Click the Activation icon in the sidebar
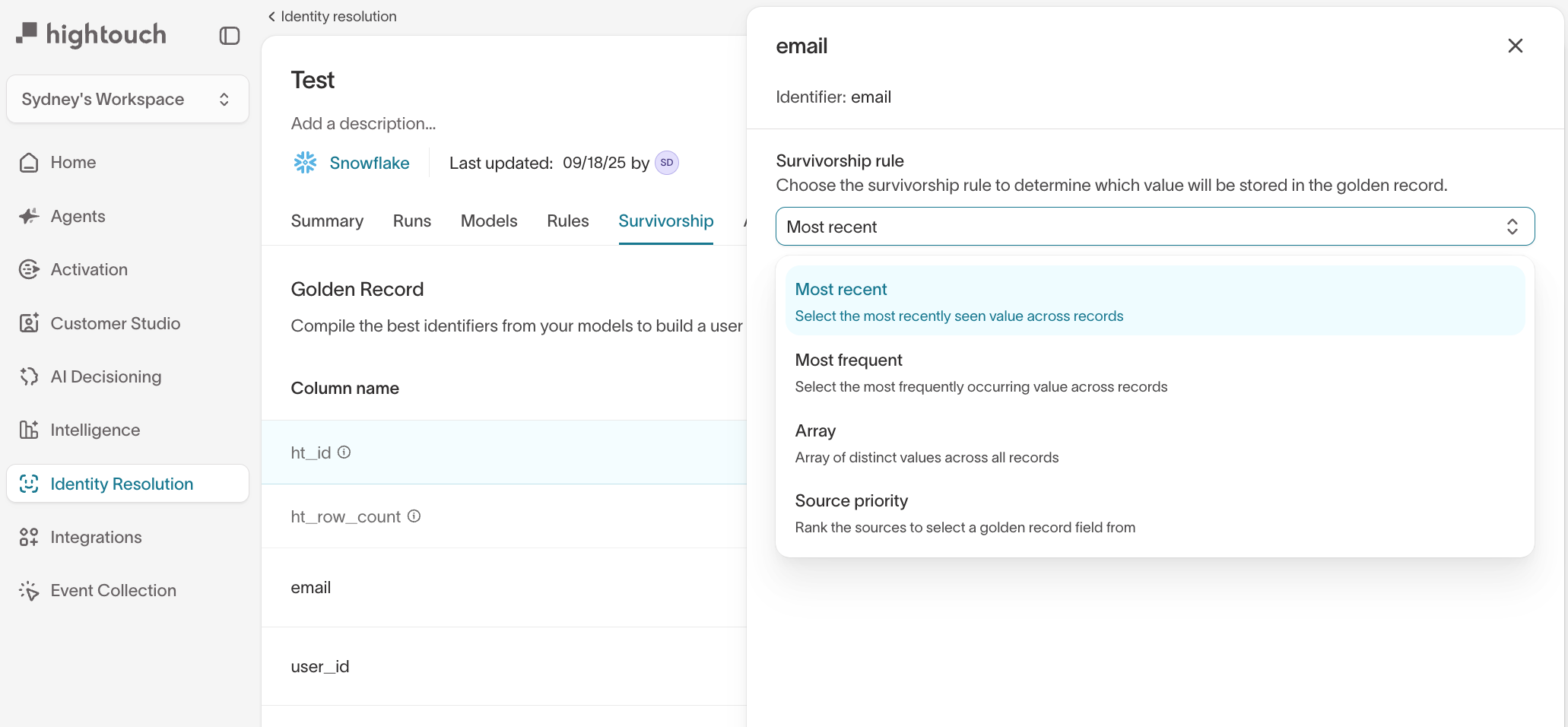The image size is (1568, 727). pos(29,270)
